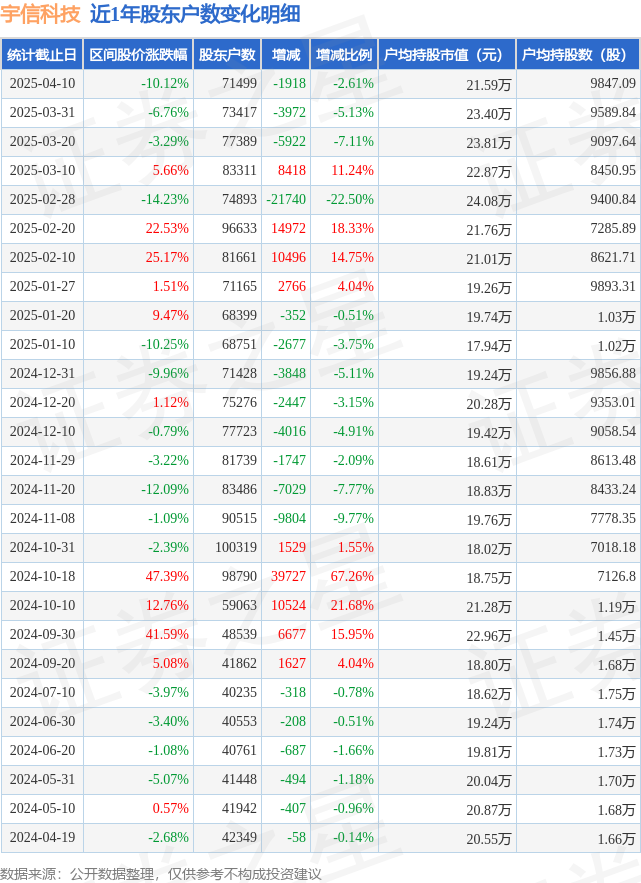
Task: Select the 47.39% price change cell
Action: click(x=167, y=576)
